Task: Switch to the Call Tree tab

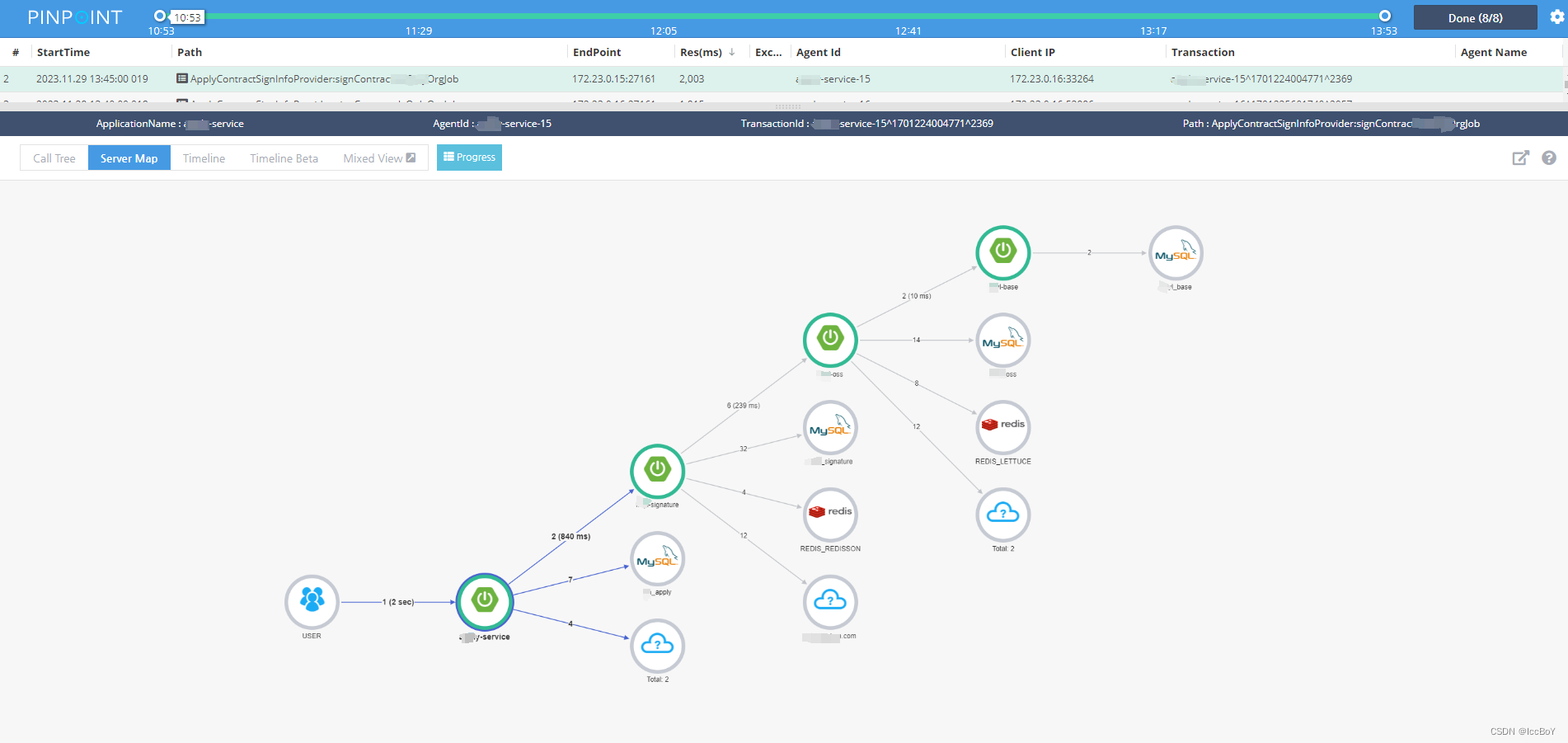Action: point(54,158)
